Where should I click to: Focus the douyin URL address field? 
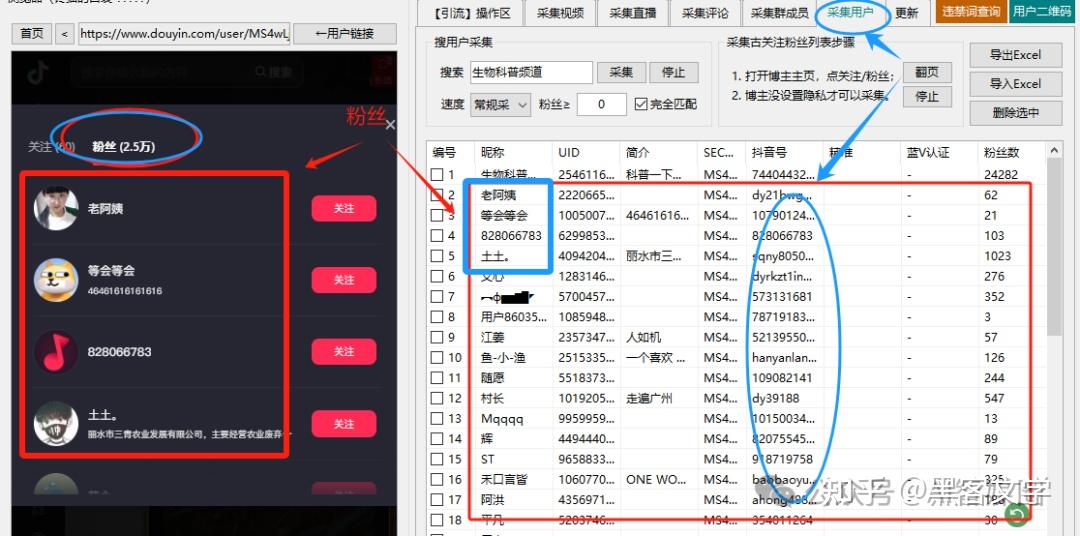coord(184,34)
